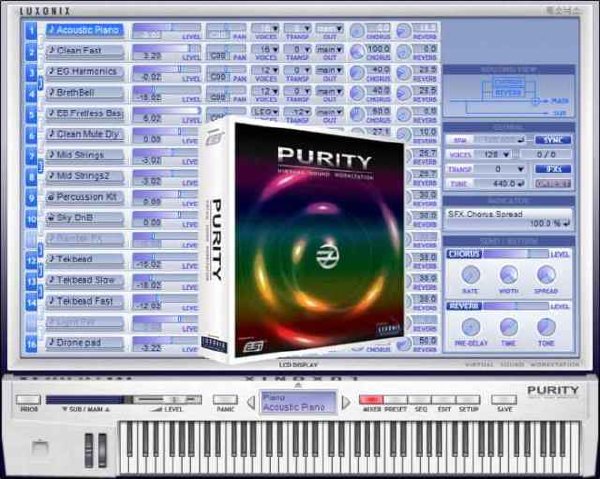Toggle the CHORUS effect on/off label
Screen dimensions: 600x479
click(x=464, y=254)
